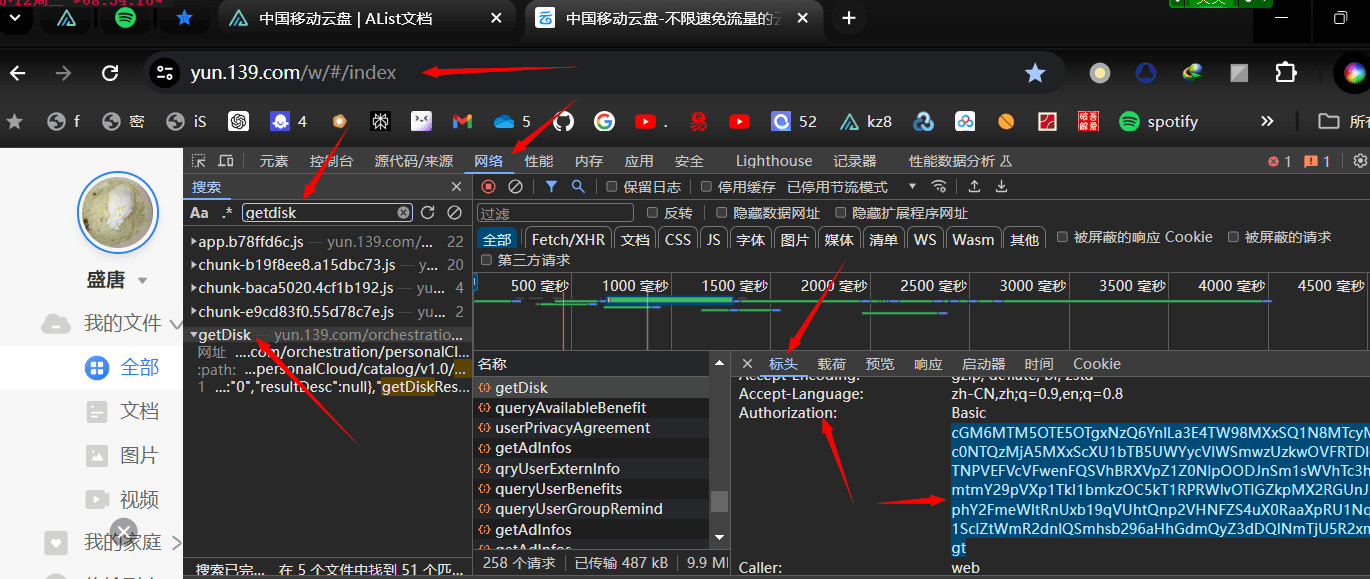Screen dimensions: 1370x579
Task: Click the record network log button
Action: [x=489, y=187]
